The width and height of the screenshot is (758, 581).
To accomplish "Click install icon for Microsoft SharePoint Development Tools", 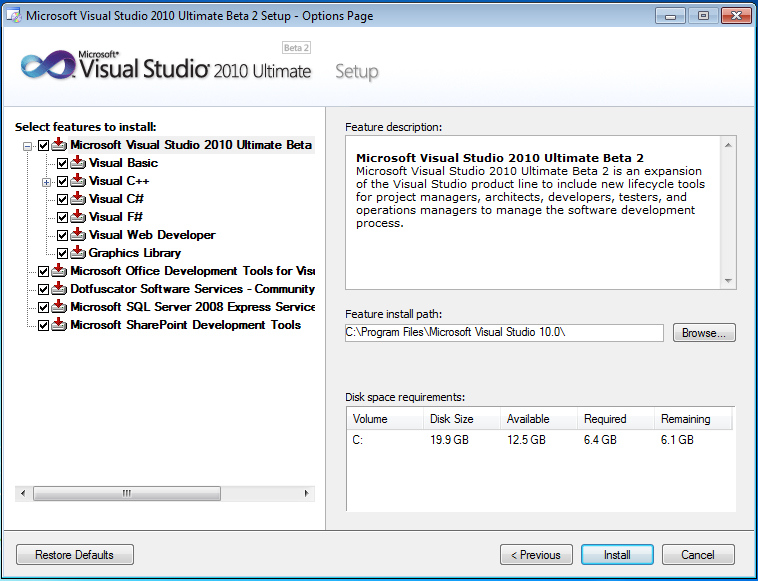I will click(59, 325).
